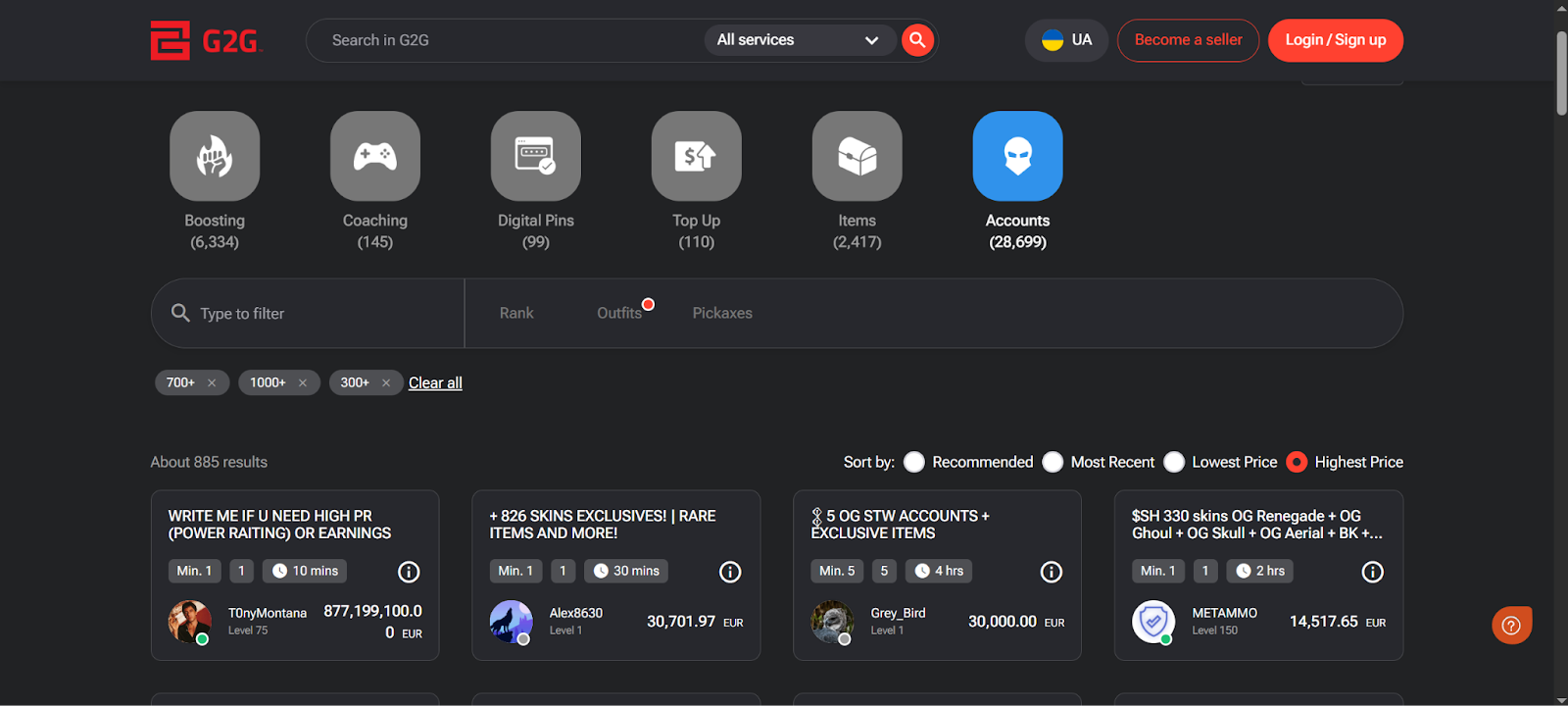
Task: Click info icon on T0nyMontana listing
Action: click(x=409, y=572)
